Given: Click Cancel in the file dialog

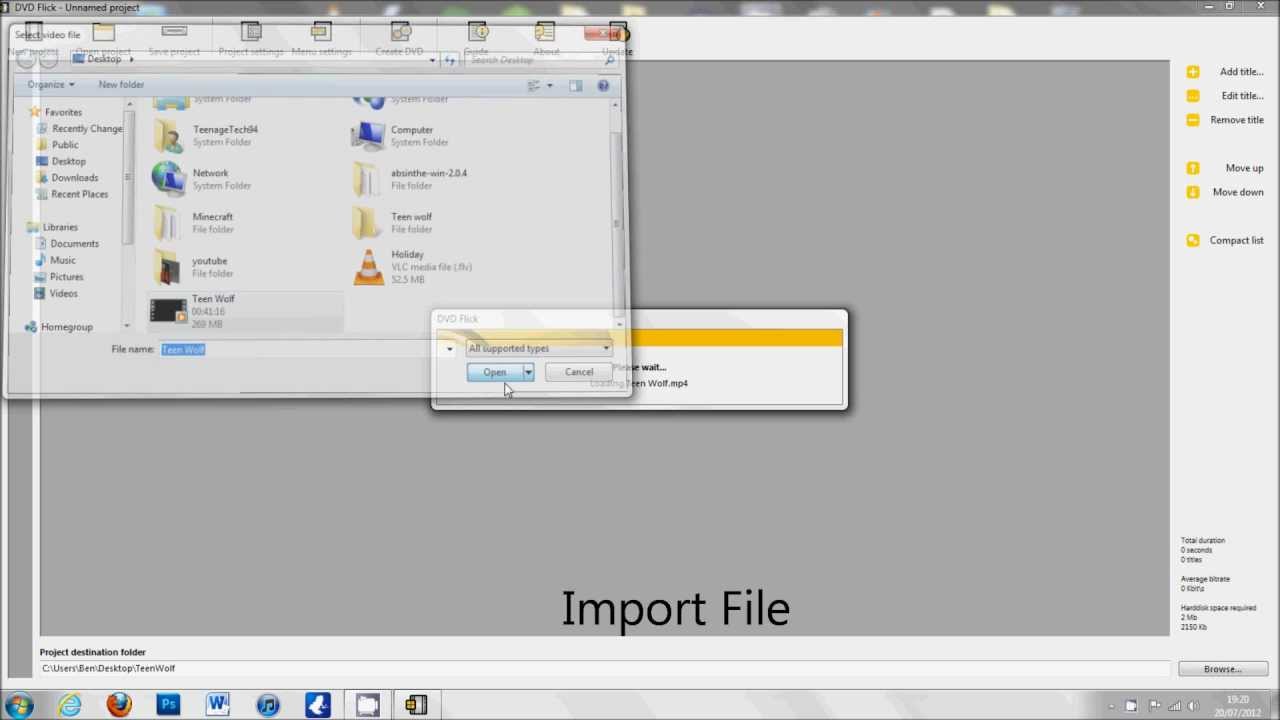Looking at the screenshot, I should coord(578,372).
